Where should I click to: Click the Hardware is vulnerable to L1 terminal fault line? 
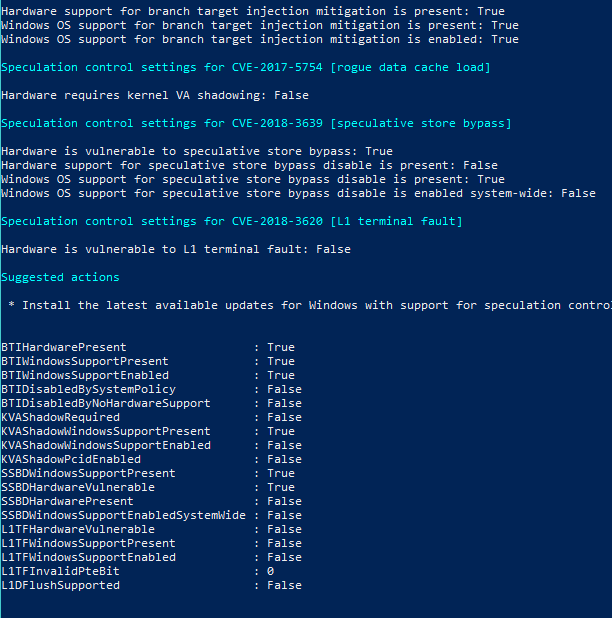click(x=176, y=249)
